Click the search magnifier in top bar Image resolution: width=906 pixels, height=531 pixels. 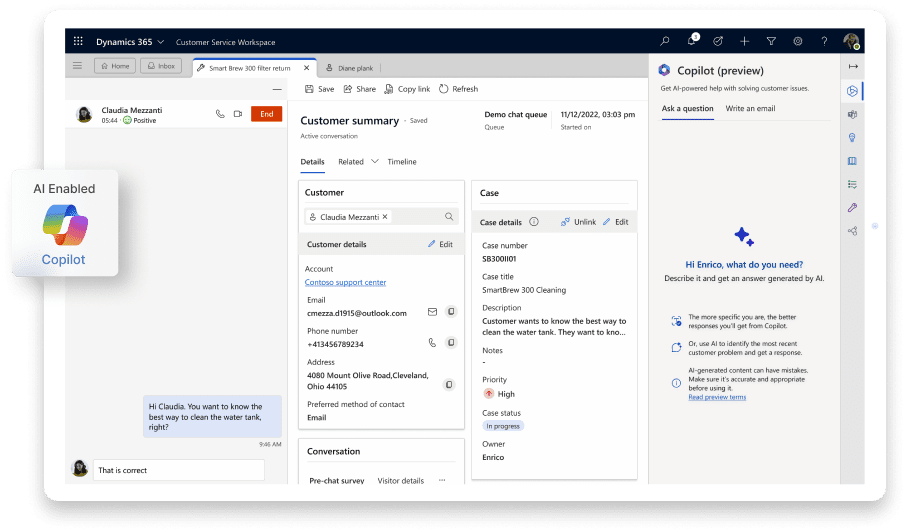(665, 41)
